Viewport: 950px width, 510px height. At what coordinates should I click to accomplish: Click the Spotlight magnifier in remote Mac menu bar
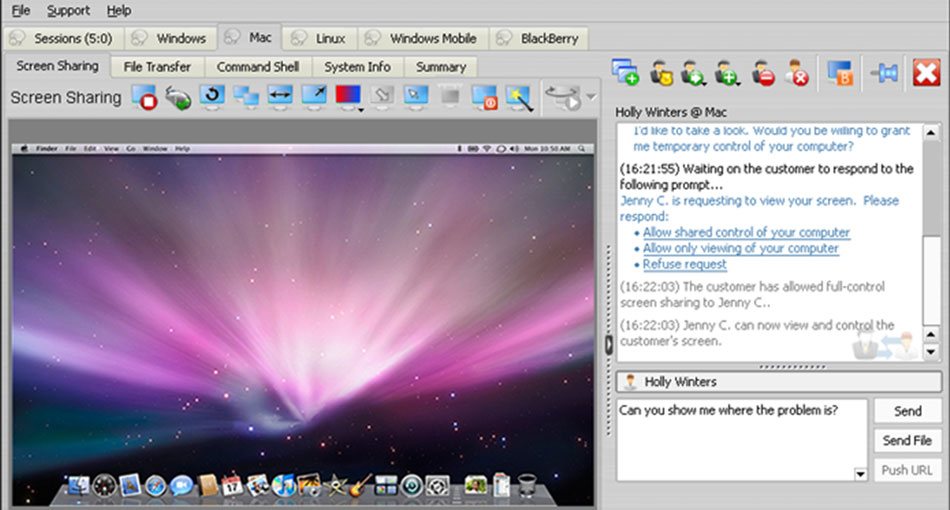(582, 148)
